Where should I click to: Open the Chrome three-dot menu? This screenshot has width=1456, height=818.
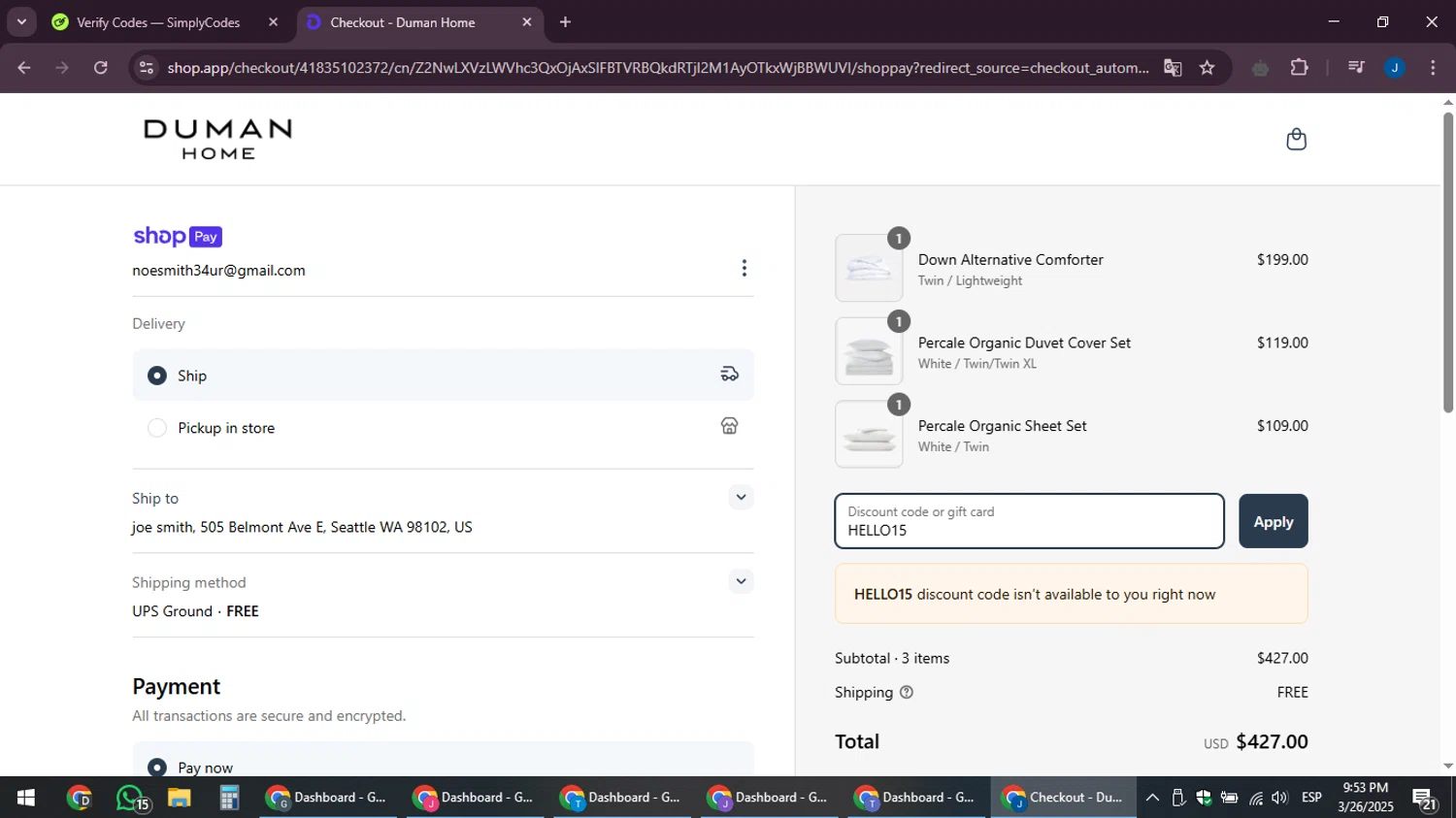(x=1433, y=68)
